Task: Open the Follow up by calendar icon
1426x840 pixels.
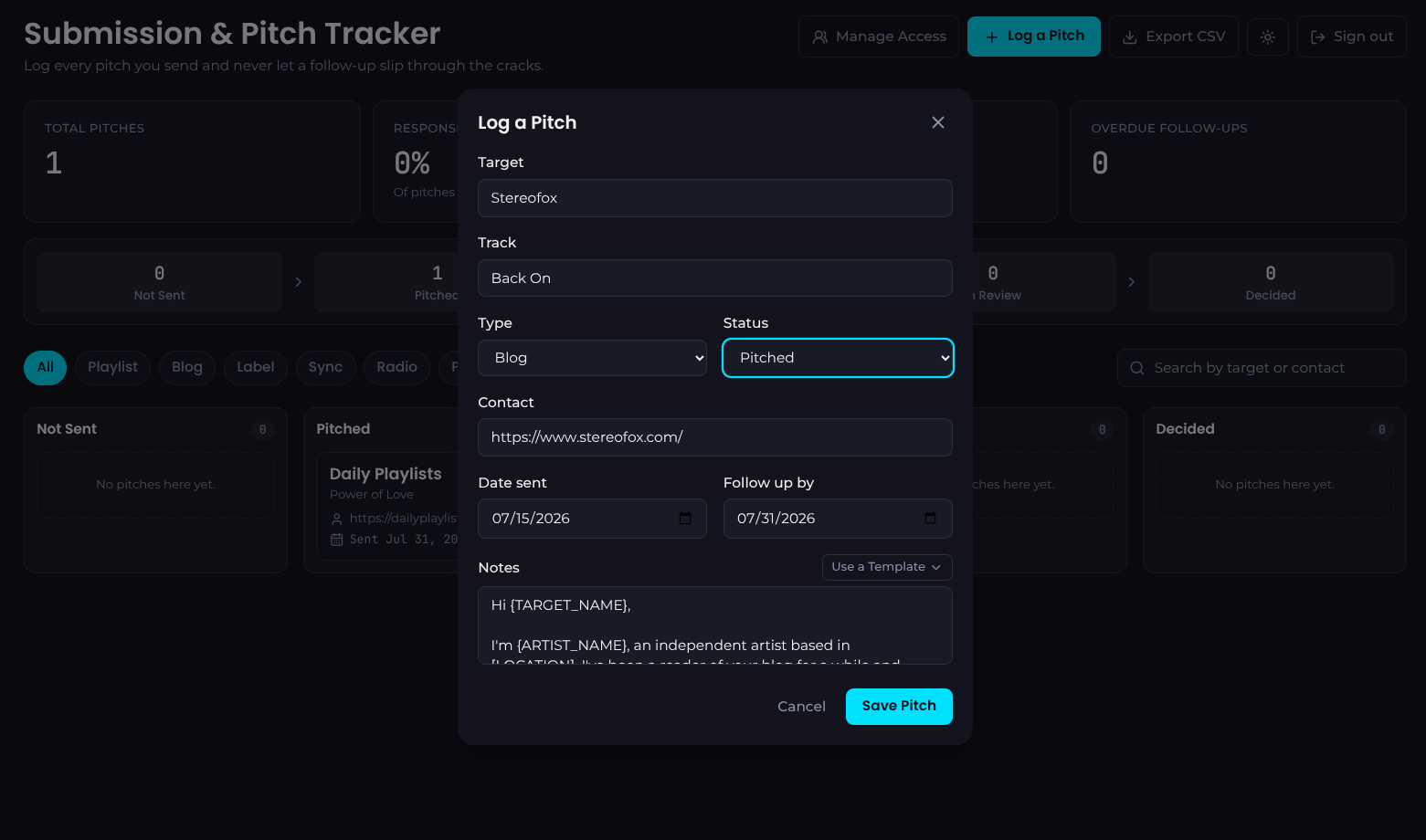Action: coord(930,519)
